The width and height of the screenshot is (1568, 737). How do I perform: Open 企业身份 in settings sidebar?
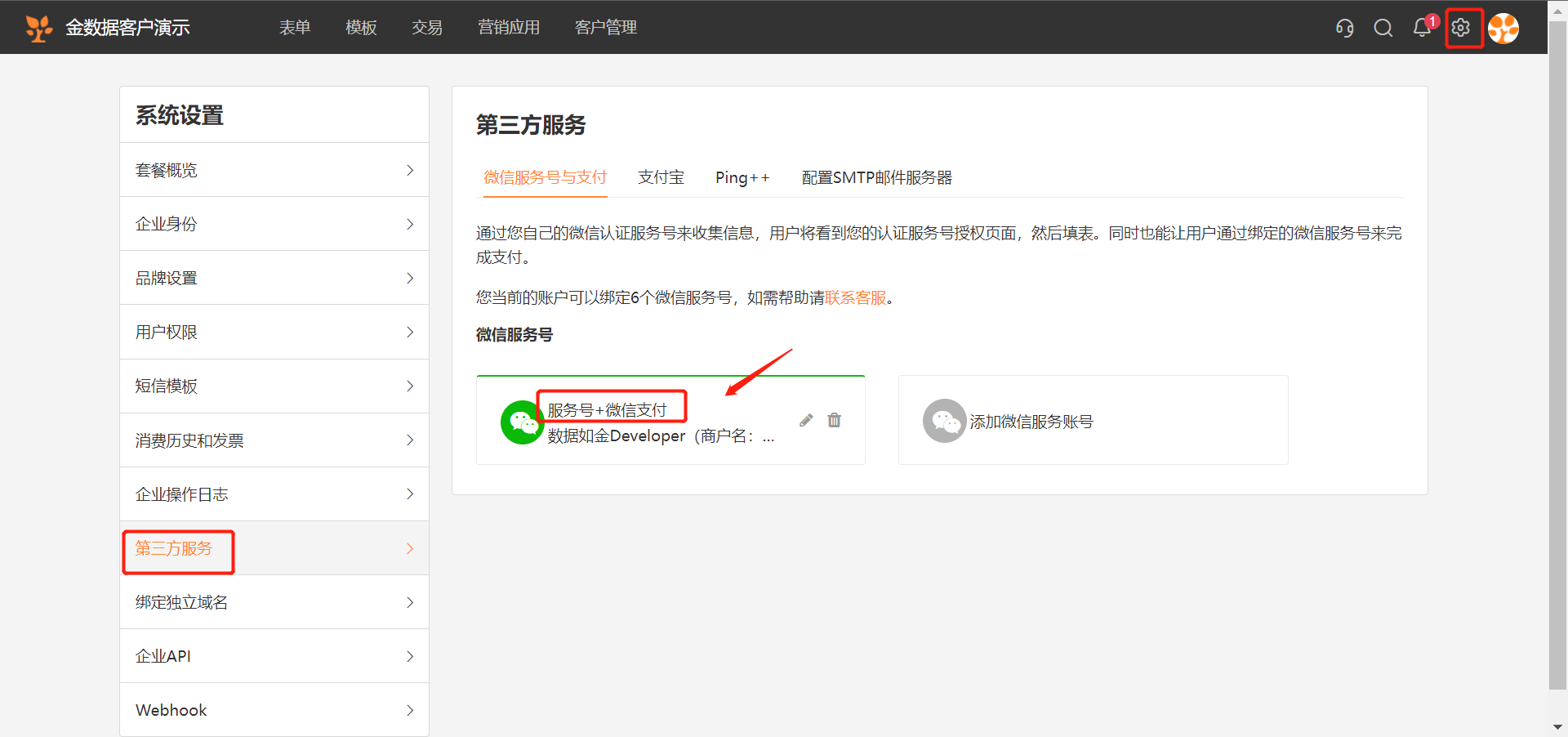[274, 224]
